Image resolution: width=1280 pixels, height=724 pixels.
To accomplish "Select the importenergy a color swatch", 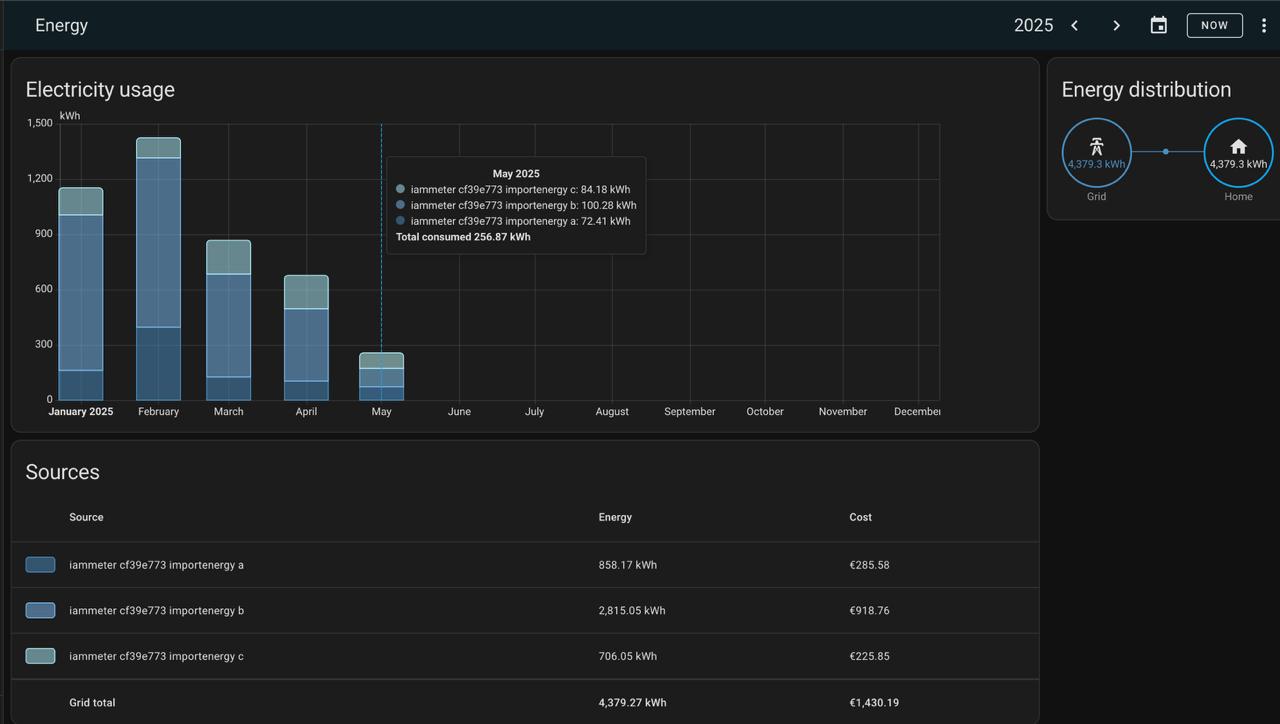I will pyautogui.click(x=40, y=565).
